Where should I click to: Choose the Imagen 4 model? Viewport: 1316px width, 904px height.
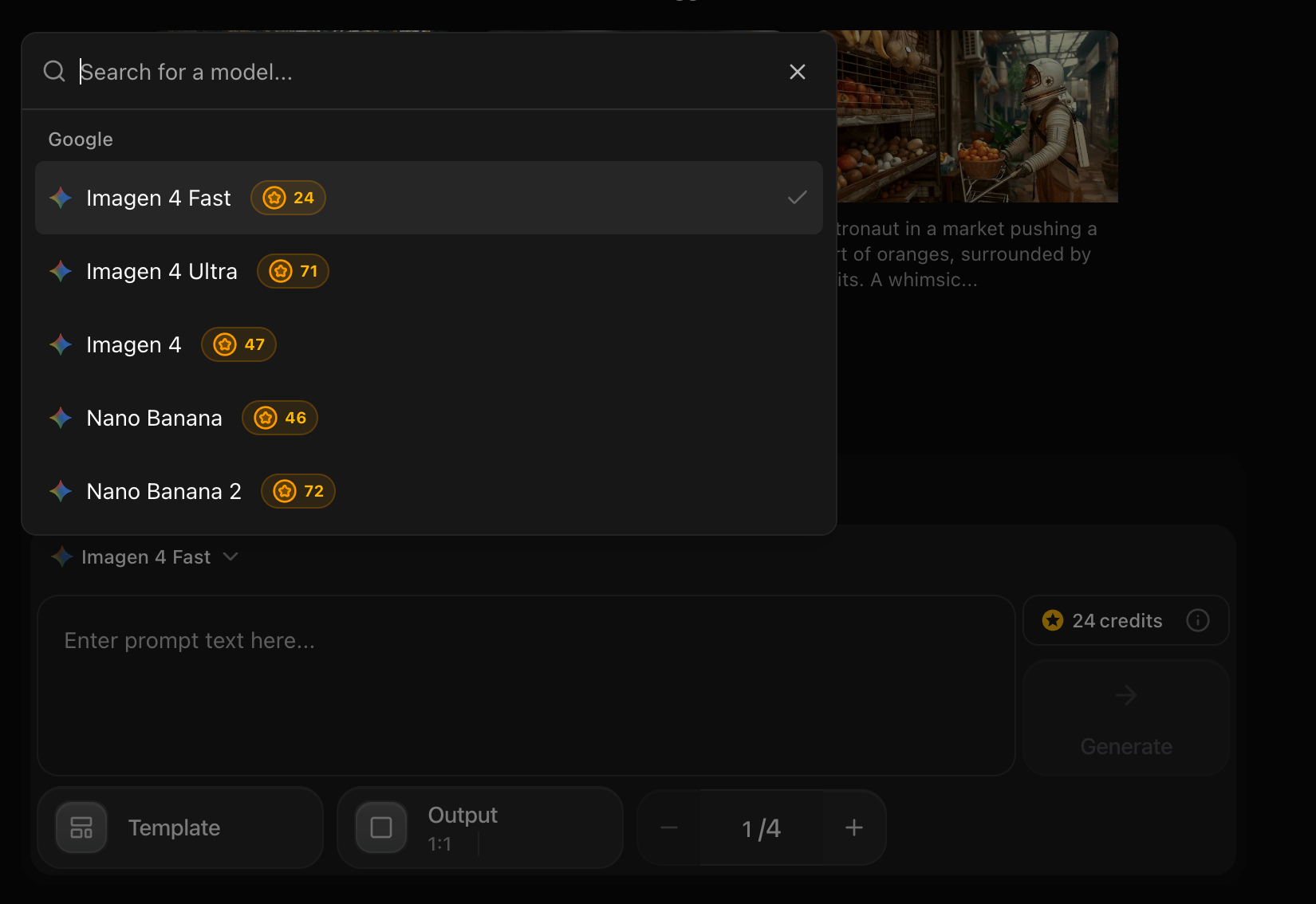point(429,344)
